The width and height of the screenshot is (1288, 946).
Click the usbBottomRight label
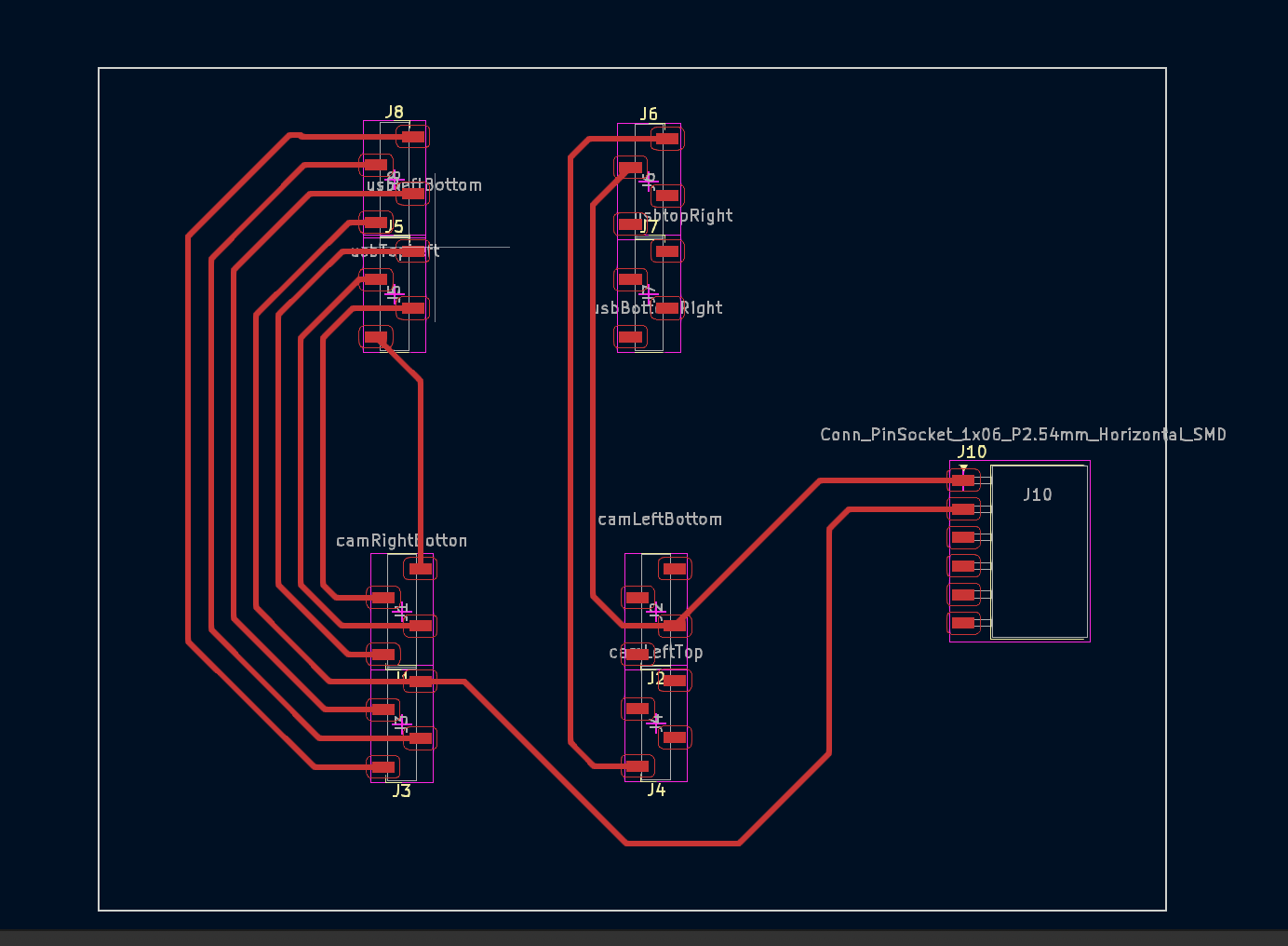pyautogui.click(x=659, y=308)
